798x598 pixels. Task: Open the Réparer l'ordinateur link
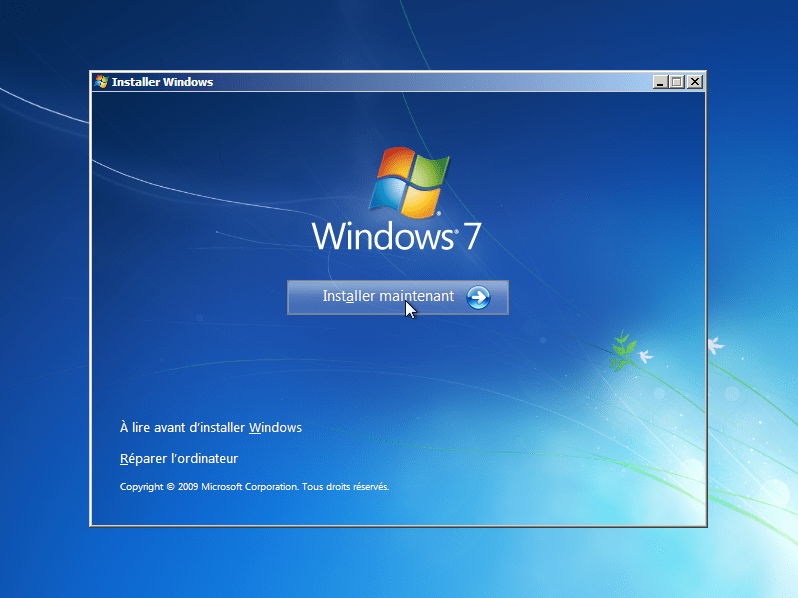[179, 459]
